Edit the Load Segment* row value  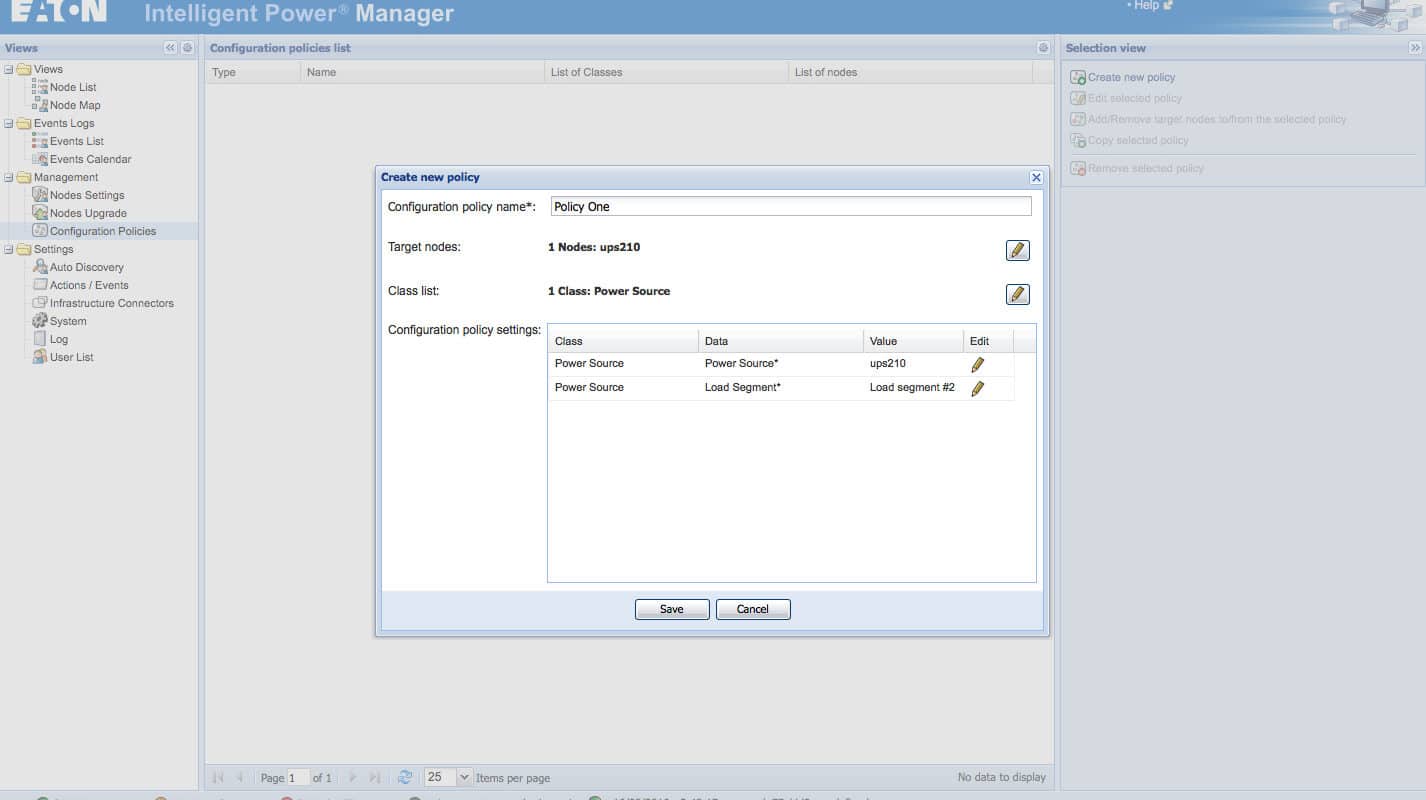tap(977, 389)
